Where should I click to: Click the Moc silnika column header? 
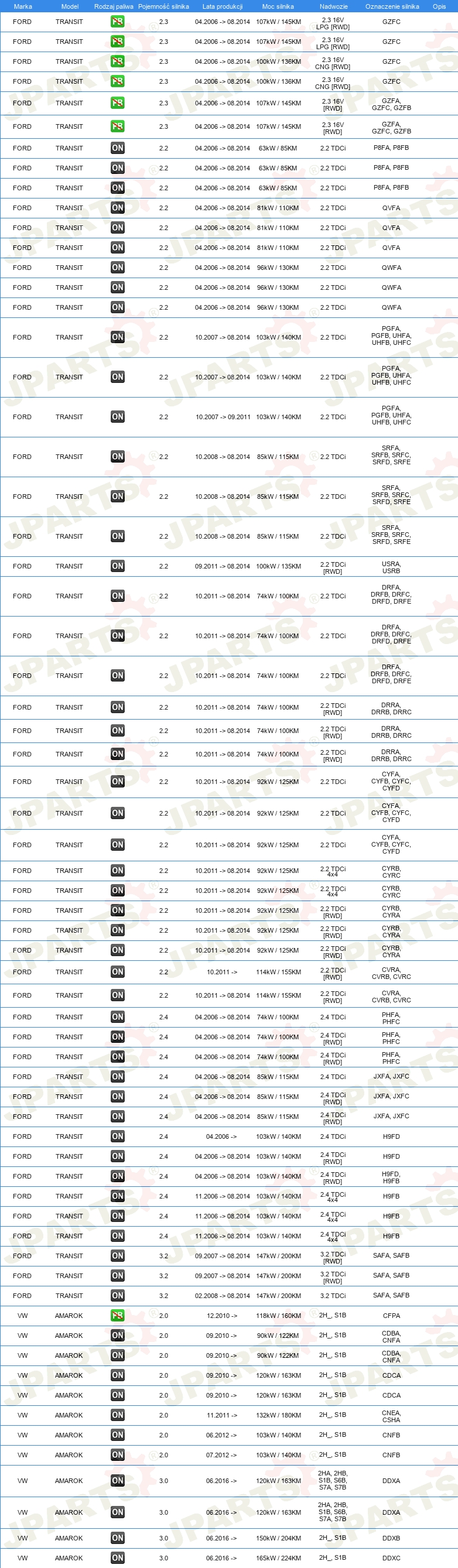tap(278, 6)
